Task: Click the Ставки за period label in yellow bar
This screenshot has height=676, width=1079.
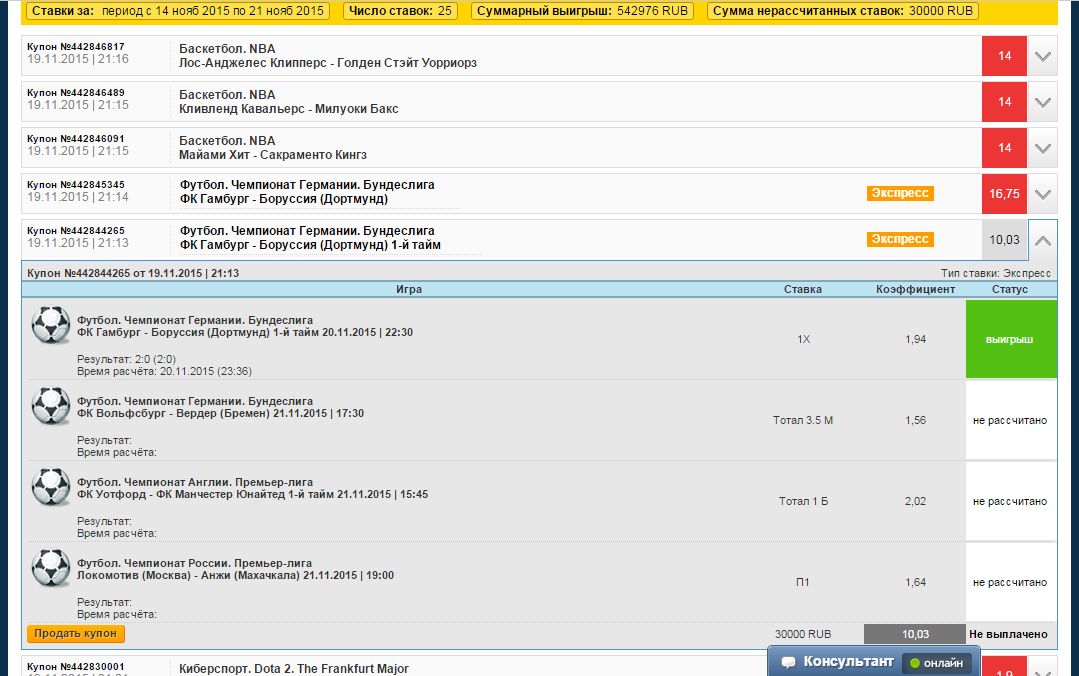Action: (x=178, y=11)
